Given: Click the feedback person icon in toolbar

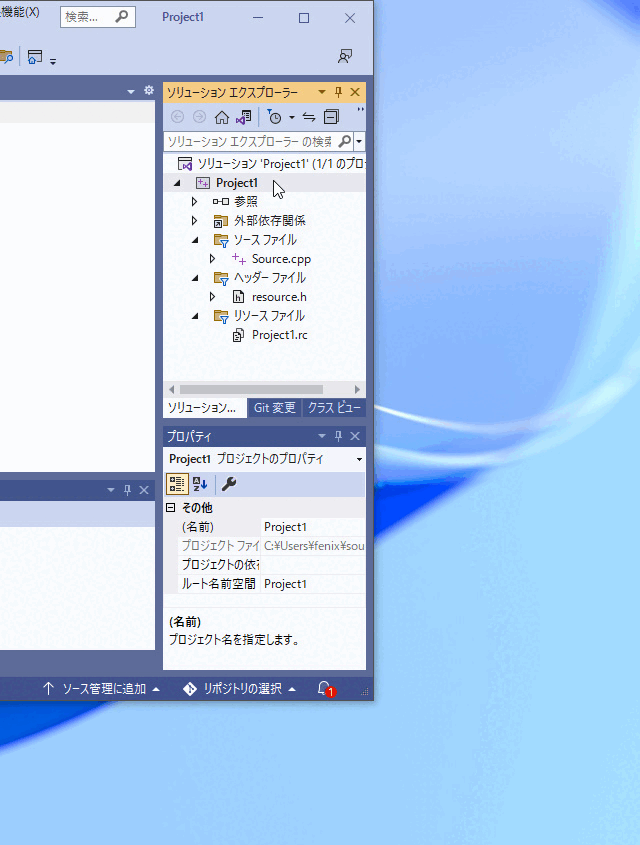Looking at the screenshot, I should click(x=345, y=56).
